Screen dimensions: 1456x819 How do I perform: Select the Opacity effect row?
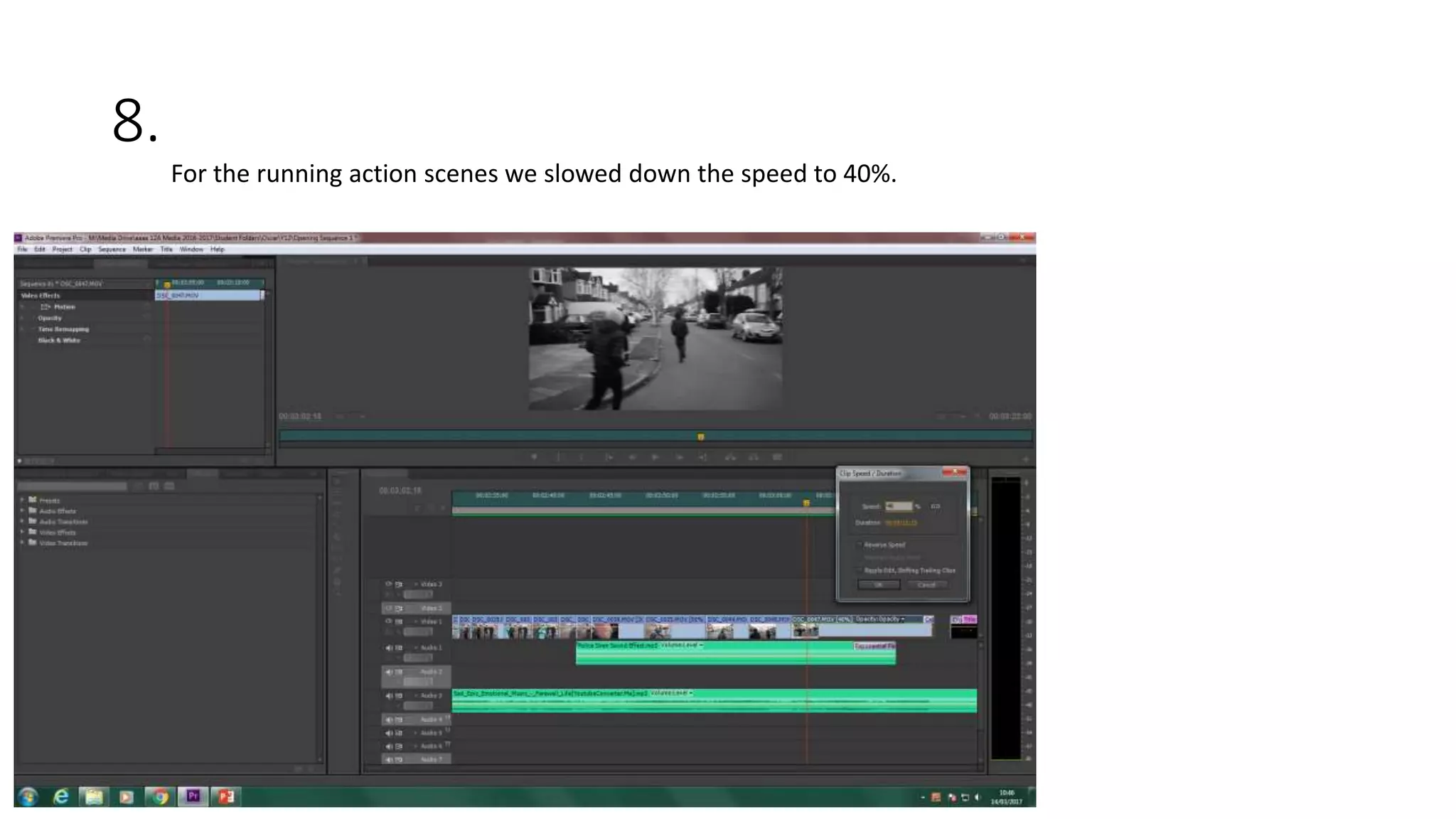coord(85,318)
